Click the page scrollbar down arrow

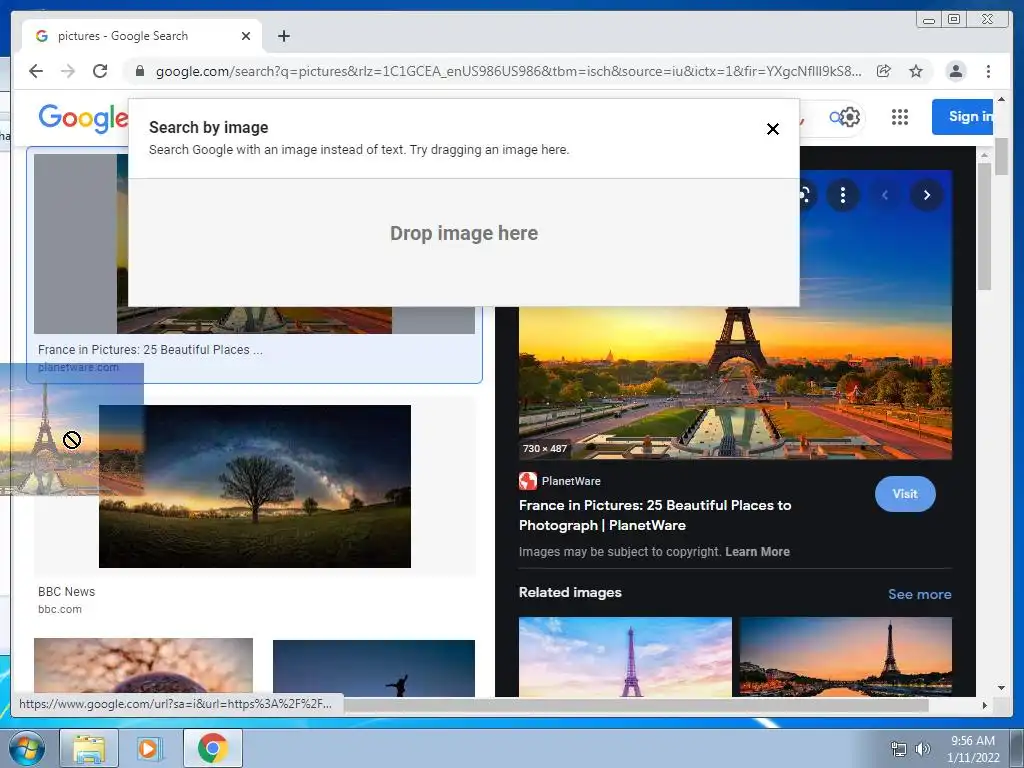point(1001,687)
